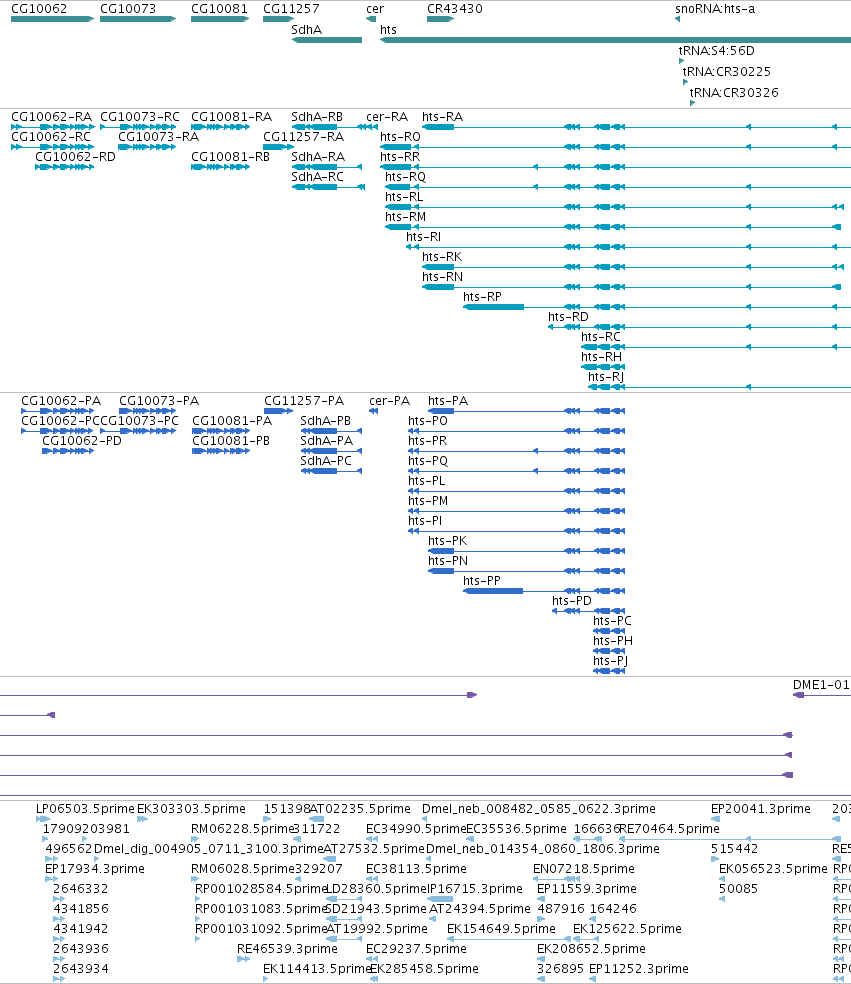This screenshot has height=984, width=851.
Task: Open the hts-RD transcript label
Action: 569,317
